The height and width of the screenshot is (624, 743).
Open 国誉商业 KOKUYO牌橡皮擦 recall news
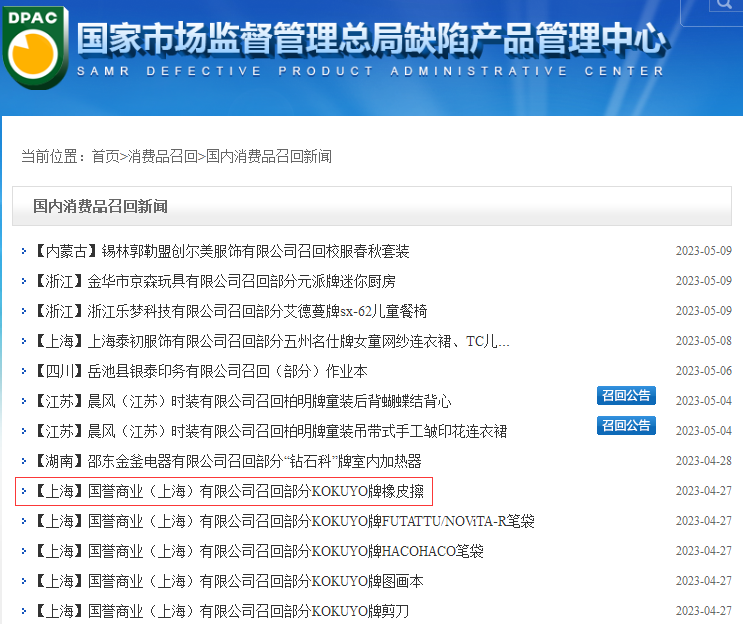(230, 491)
